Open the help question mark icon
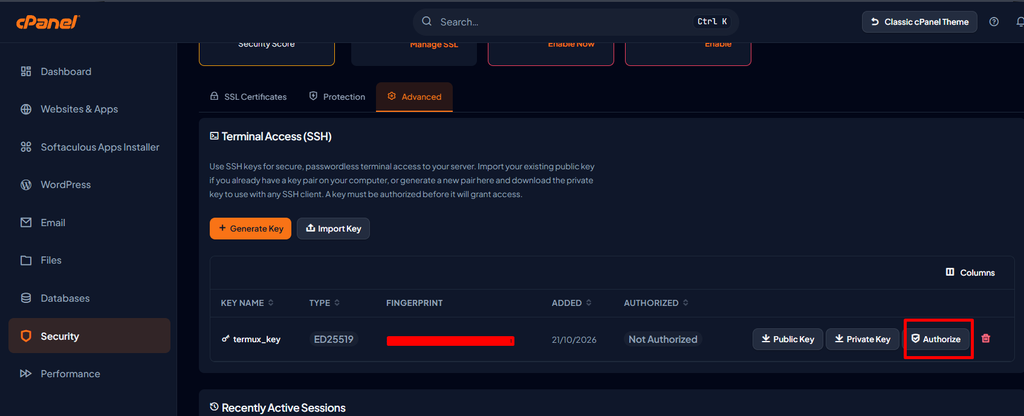The width and height of the screenshot is (1024, 416). click(994, 22)
